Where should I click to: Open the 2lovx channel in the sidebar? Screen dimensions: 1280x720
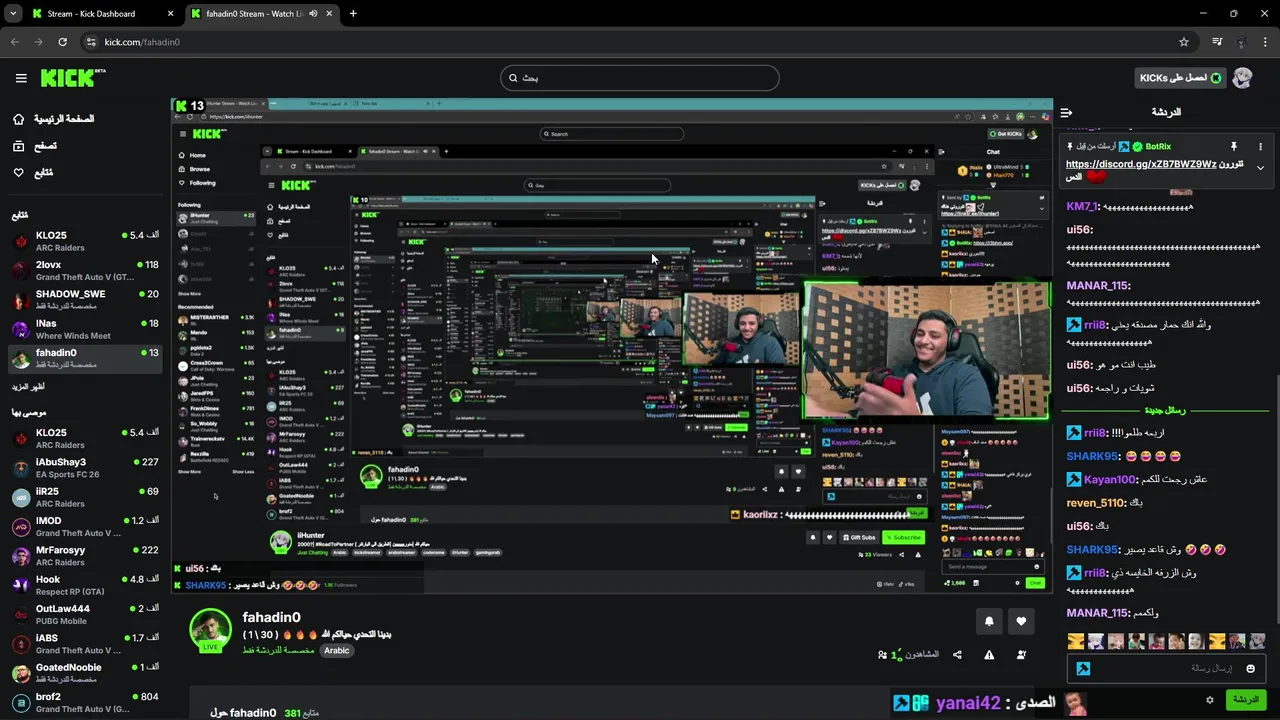click(x=85, y=271)
